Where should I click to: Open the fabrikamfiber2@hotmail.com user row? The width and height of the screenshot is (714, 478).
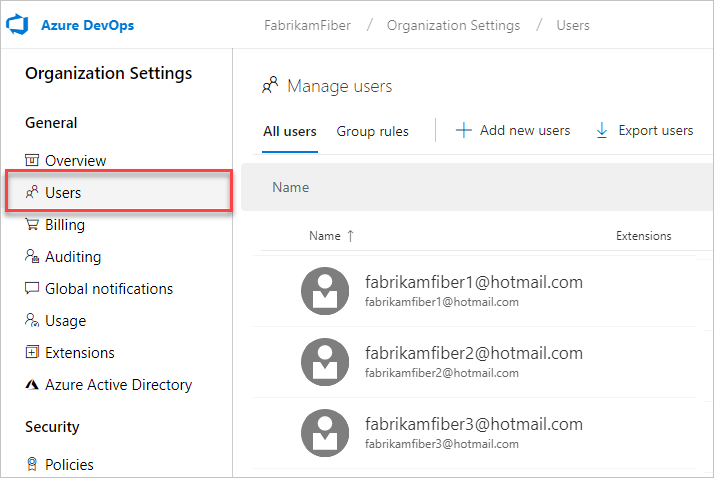(x=474, y=362)
